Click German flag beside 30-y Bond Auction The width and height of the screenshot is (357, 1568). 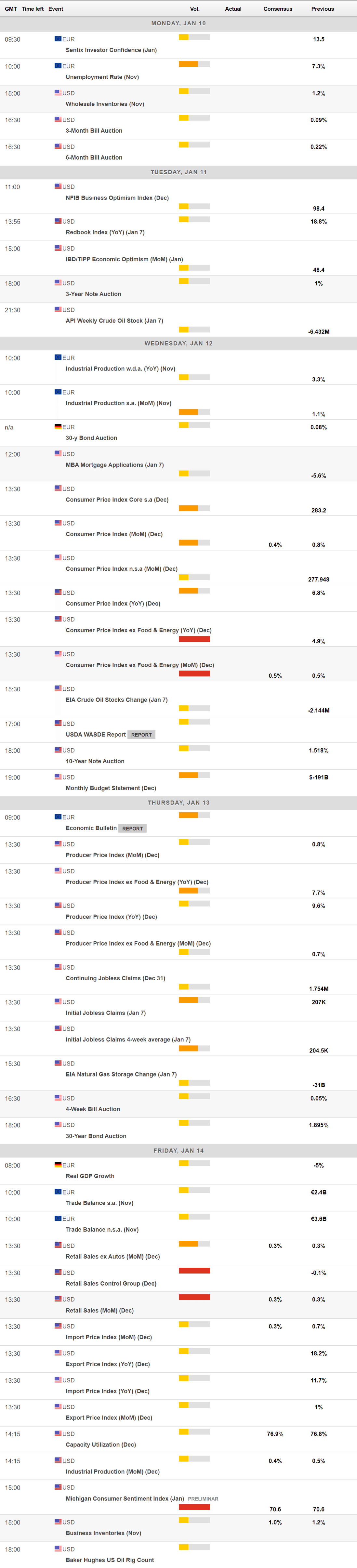pyautogui.click(x=58, y=427)
